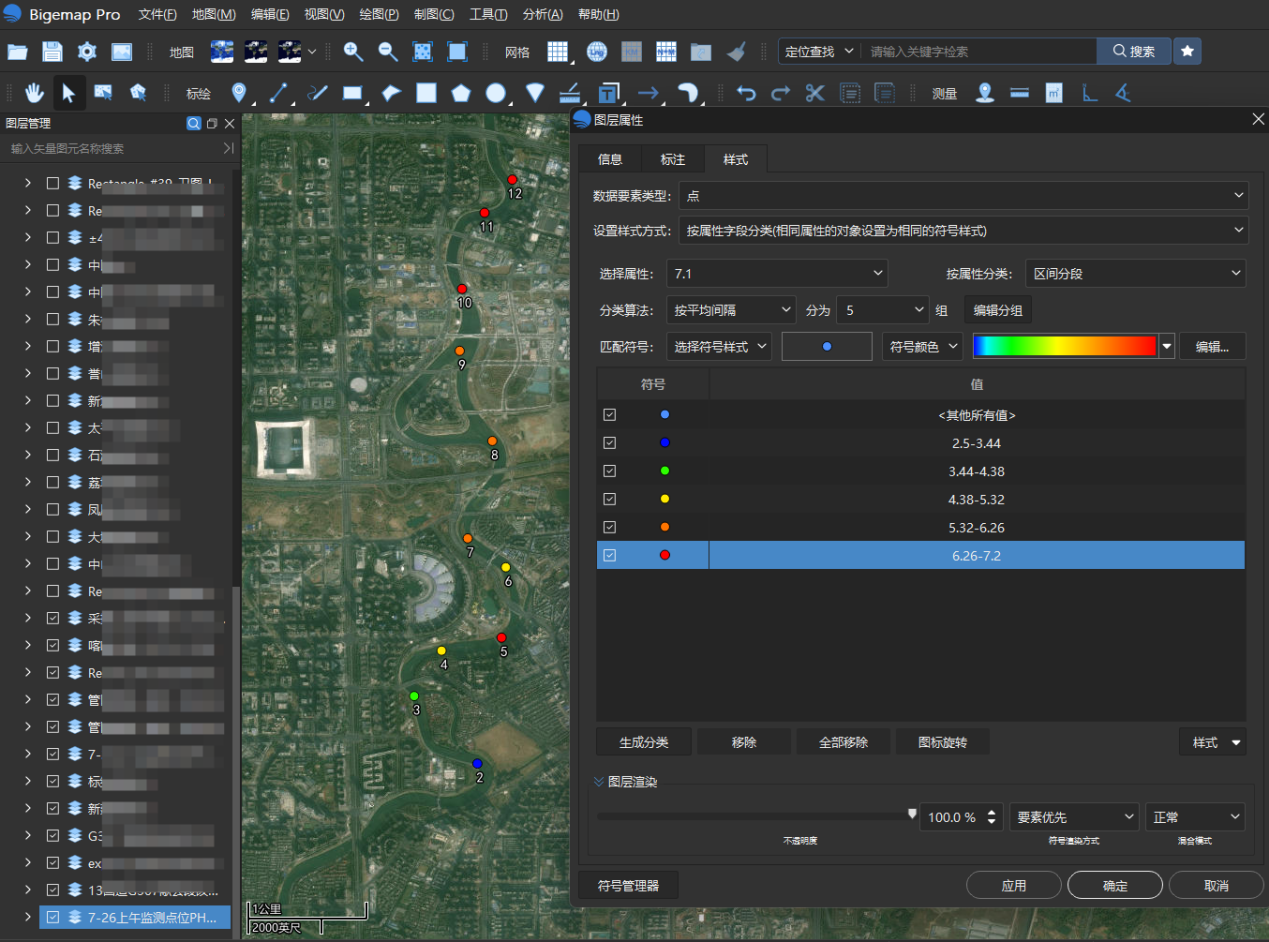Screen dimensions: 1269x942
Task: Redo the last action
Action: 780,93
